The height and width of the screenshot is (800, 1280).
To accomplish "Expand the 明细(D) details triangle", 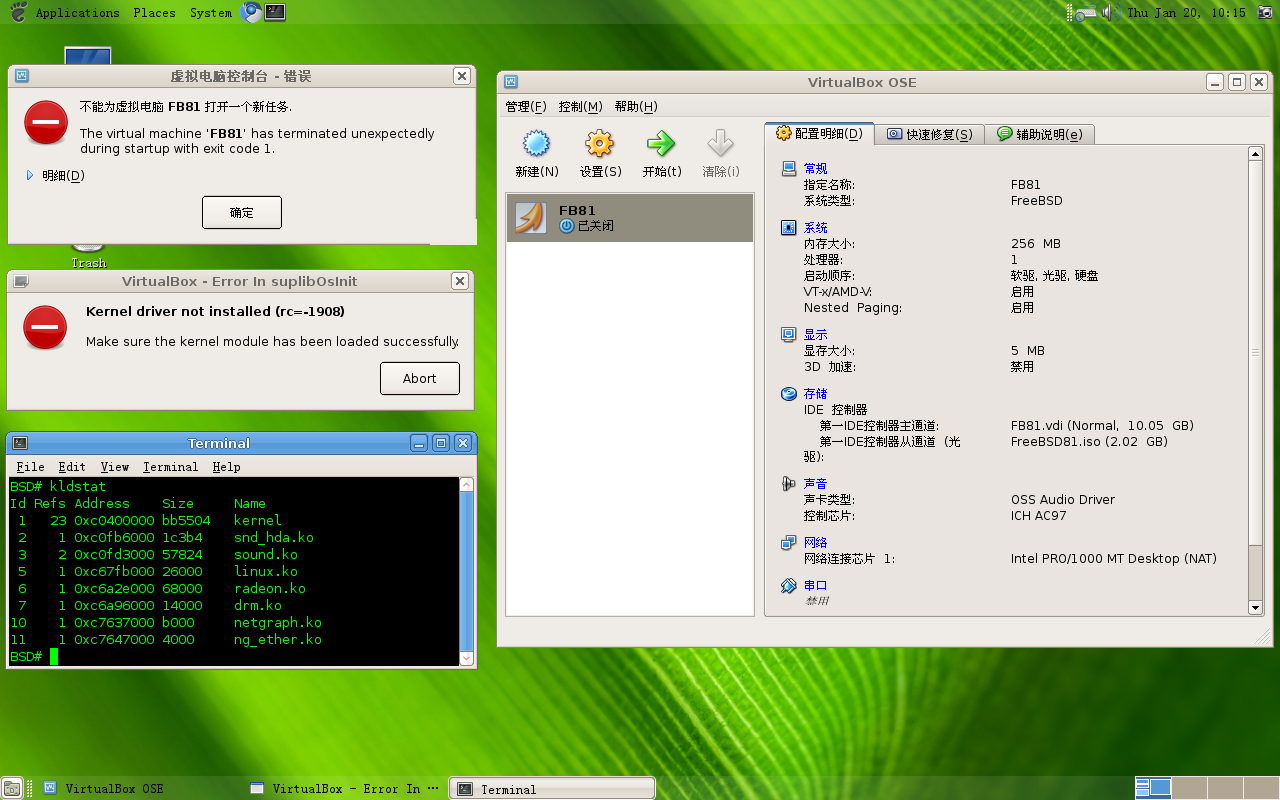I will tap(30, 175).
